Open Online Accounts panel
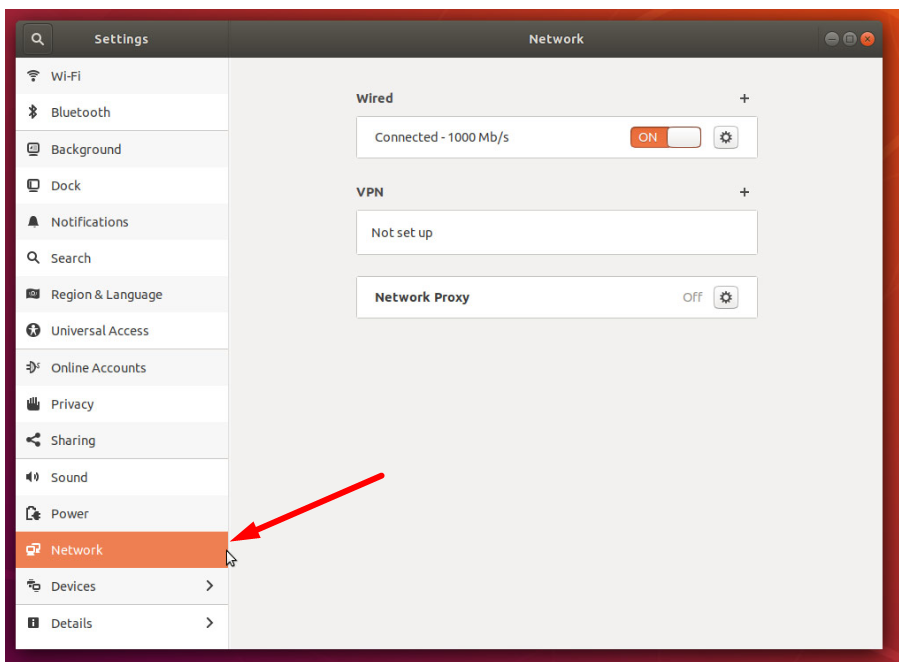Viewport: 899px width, 662px height. tap(122, 367)
